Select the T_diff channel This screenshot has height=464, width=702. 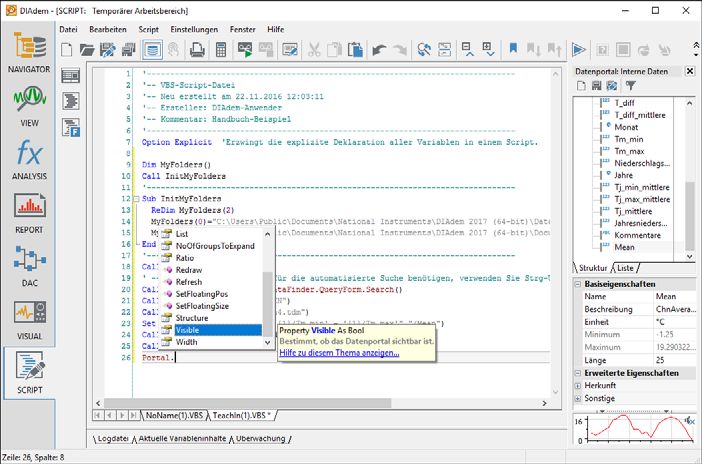point(624,103)
